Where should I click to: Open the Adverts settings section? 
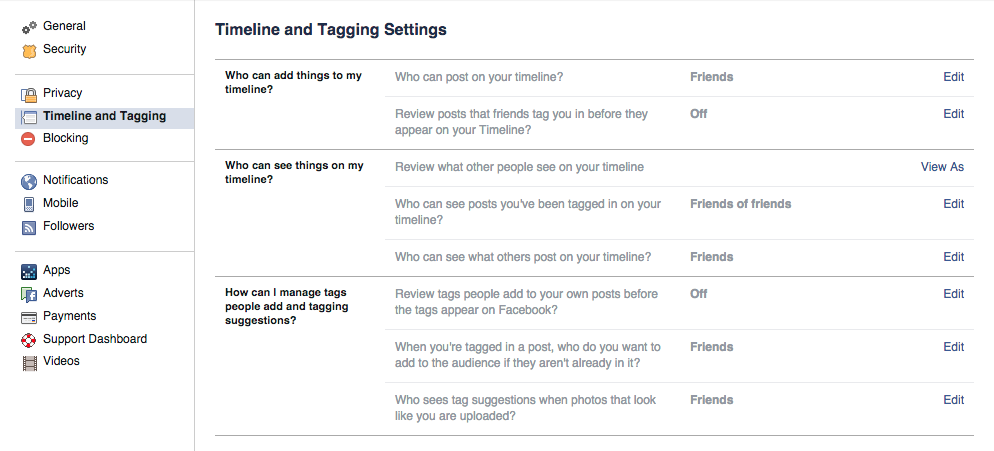pos(63,293)
